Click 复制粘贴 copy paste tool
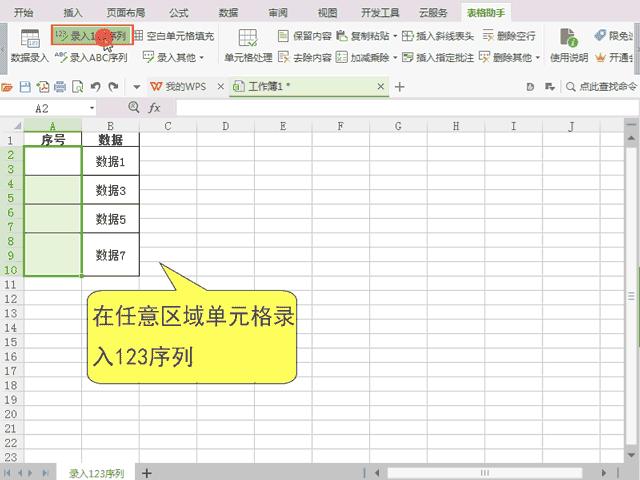This screenshot has width=640, height=480. click(x=363, y=36)
